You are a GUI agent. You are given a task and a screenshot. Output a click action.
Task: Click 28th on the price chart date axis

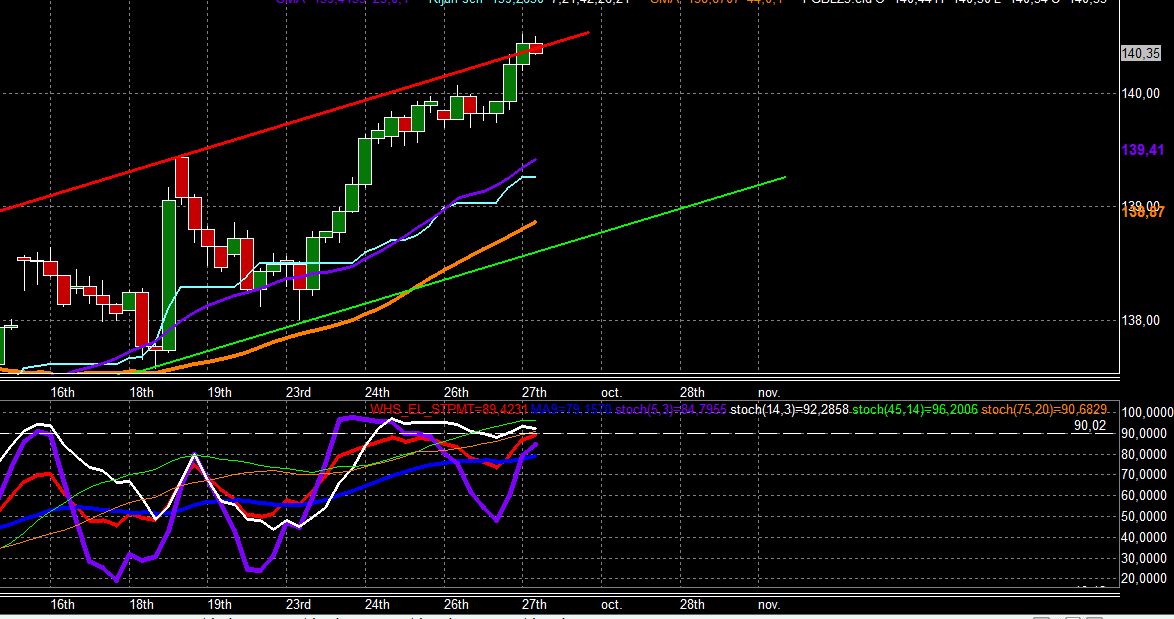click(x=691, y=392)
